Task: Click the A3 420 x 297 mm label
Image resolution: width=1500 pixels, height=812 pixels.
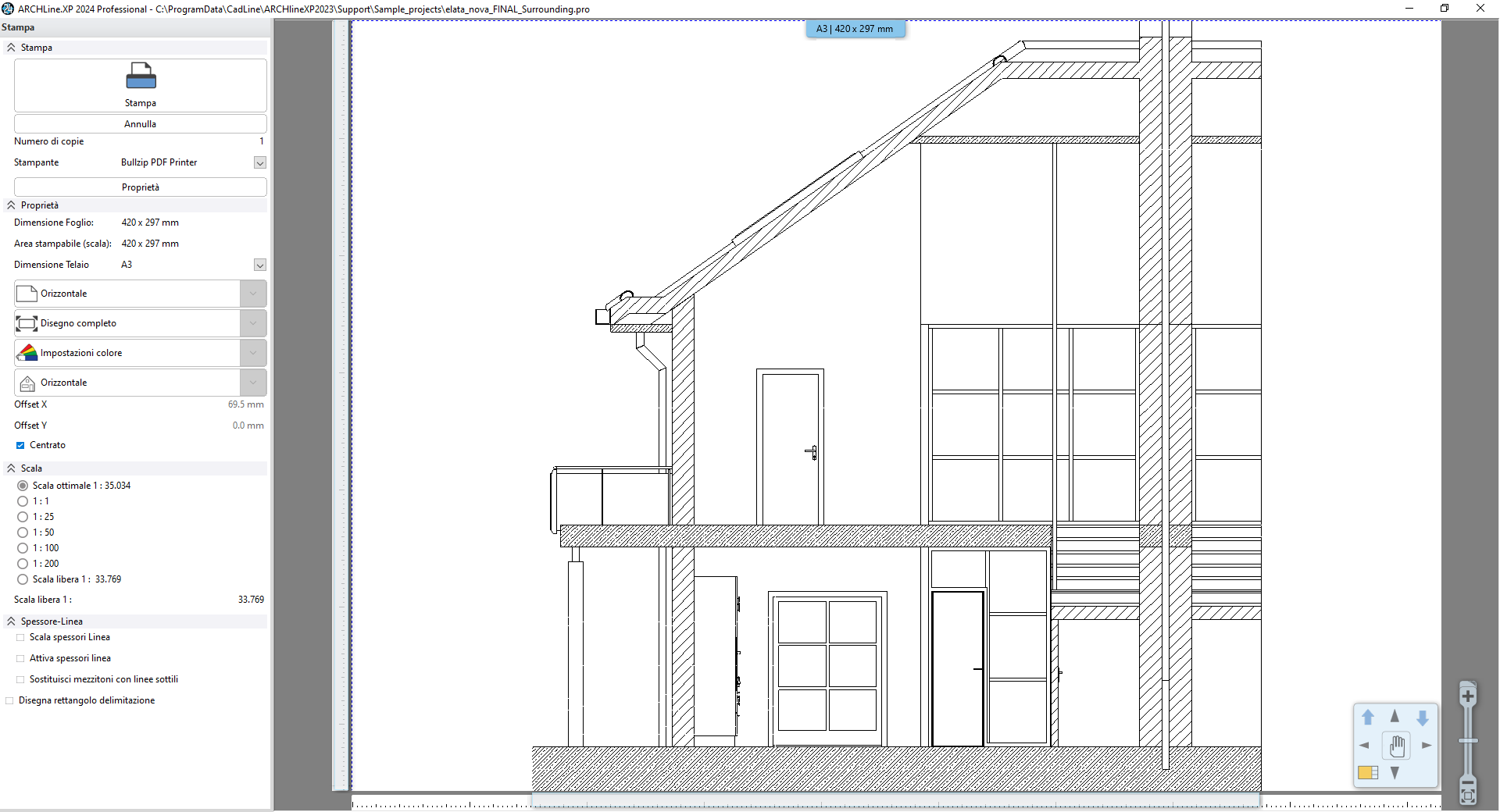Action: click(x=855, y=29)
